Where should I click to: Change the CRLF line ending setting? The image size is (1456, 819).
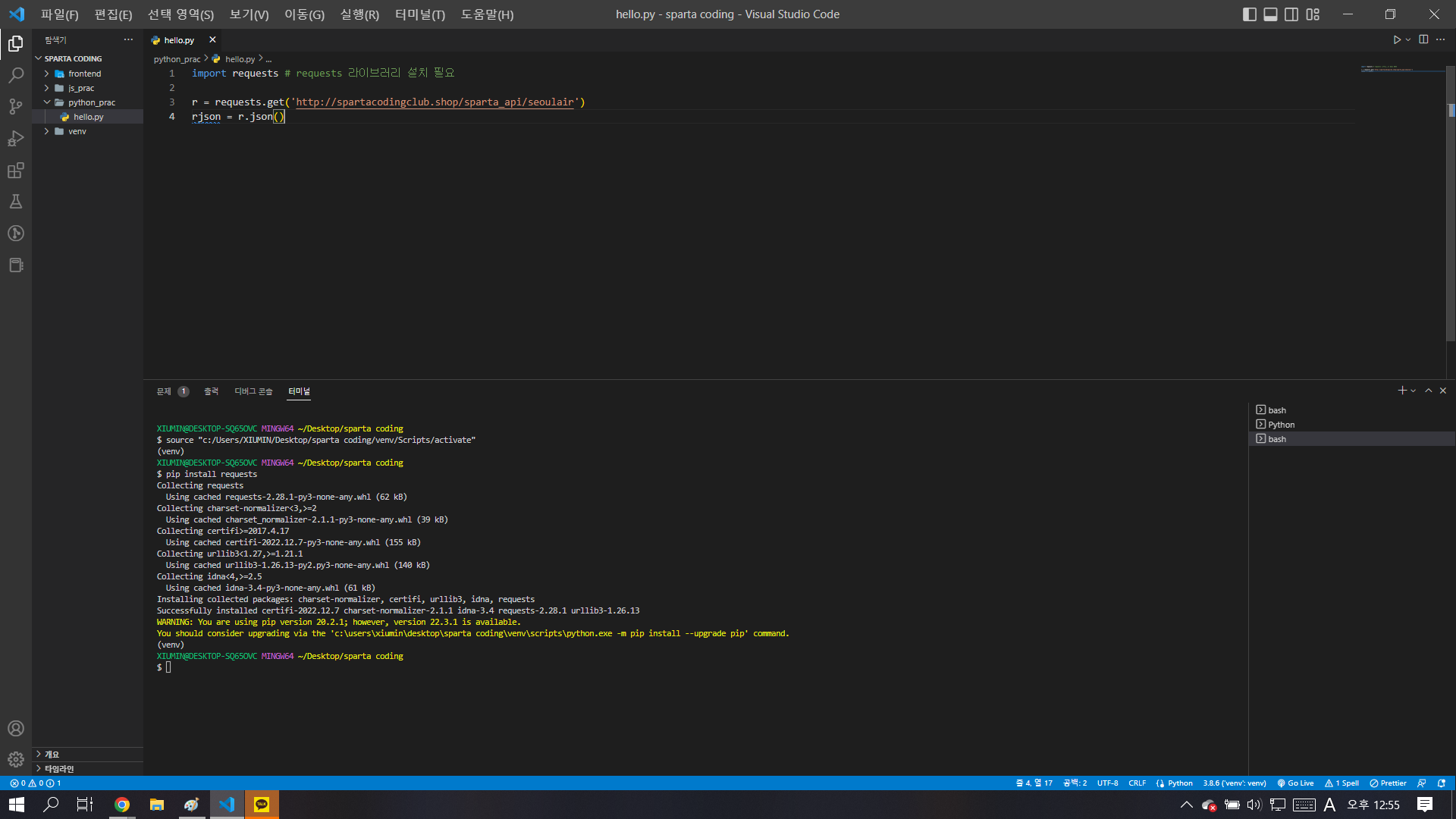pyautogui.click(x=1137, y=783)
